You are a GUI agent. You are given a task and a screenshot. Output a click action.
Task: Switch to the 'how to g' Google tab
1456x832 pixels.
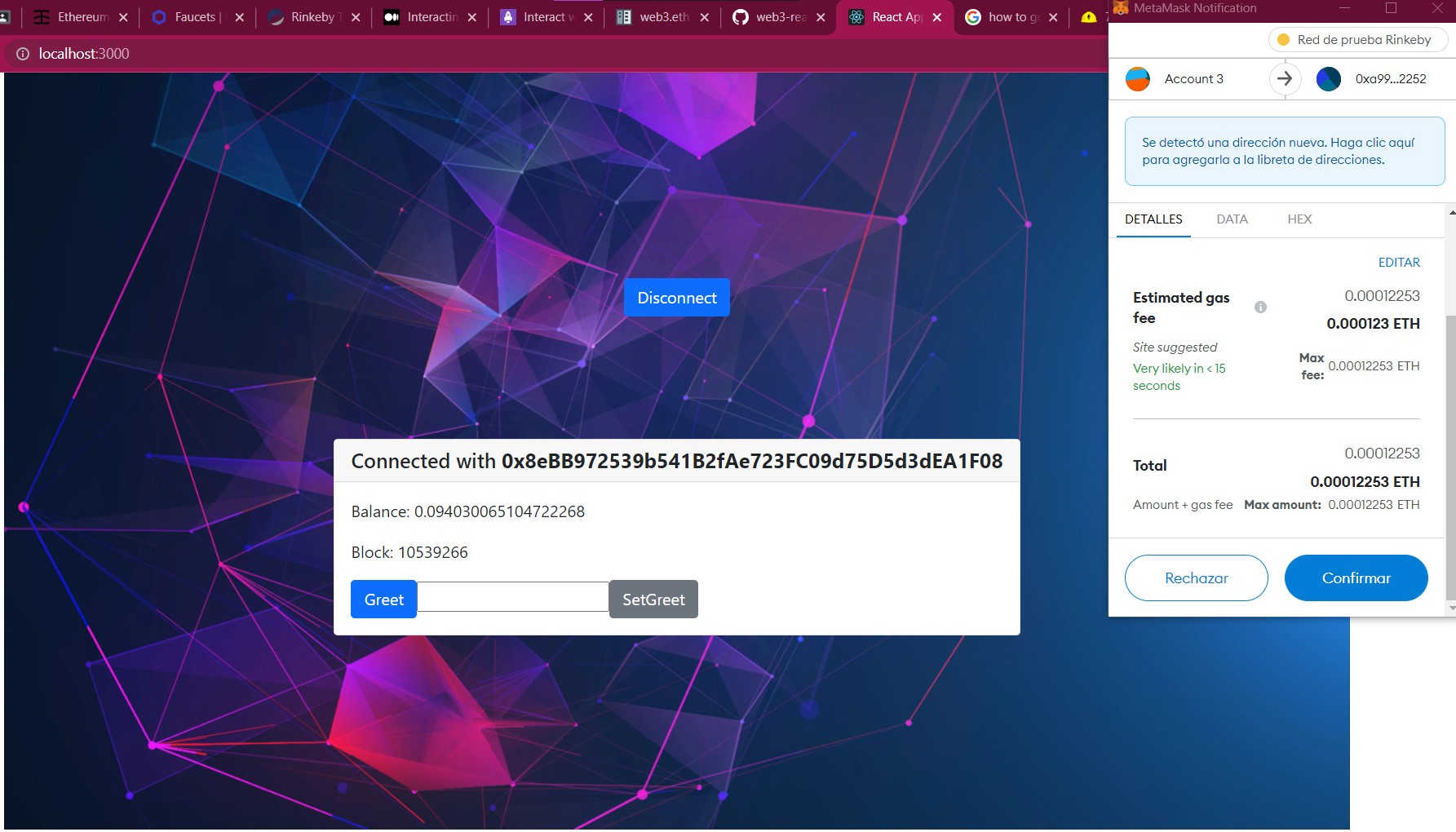(1011, 17)
